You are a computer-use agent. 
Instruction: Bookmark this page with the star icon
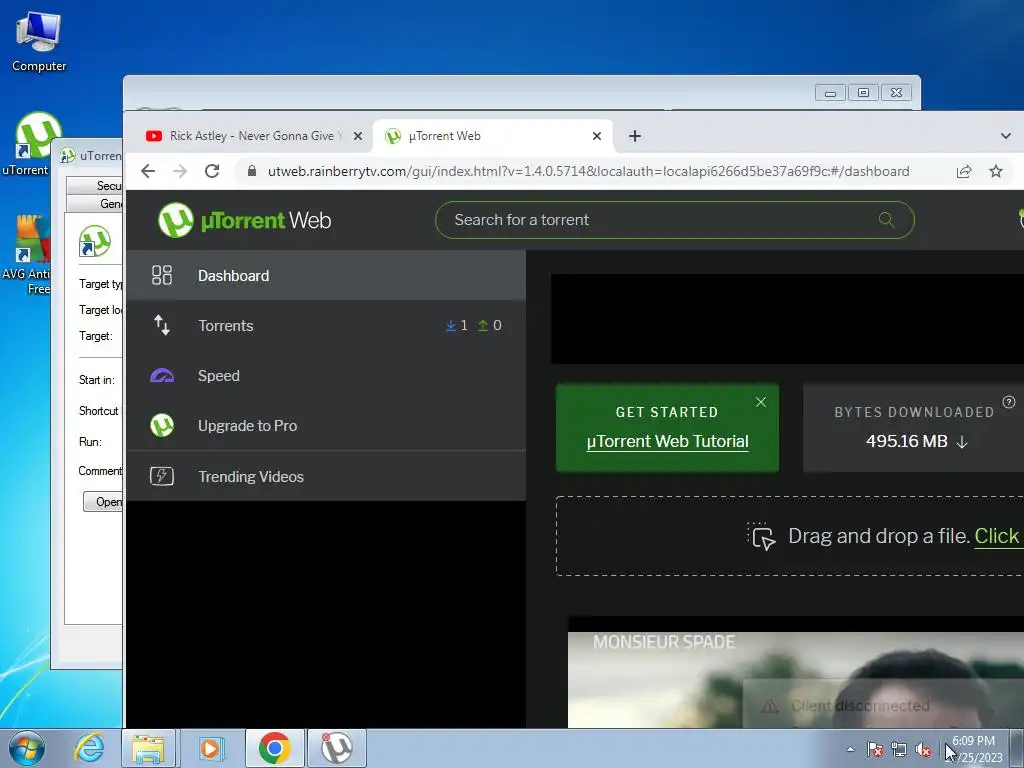point(996,171)
